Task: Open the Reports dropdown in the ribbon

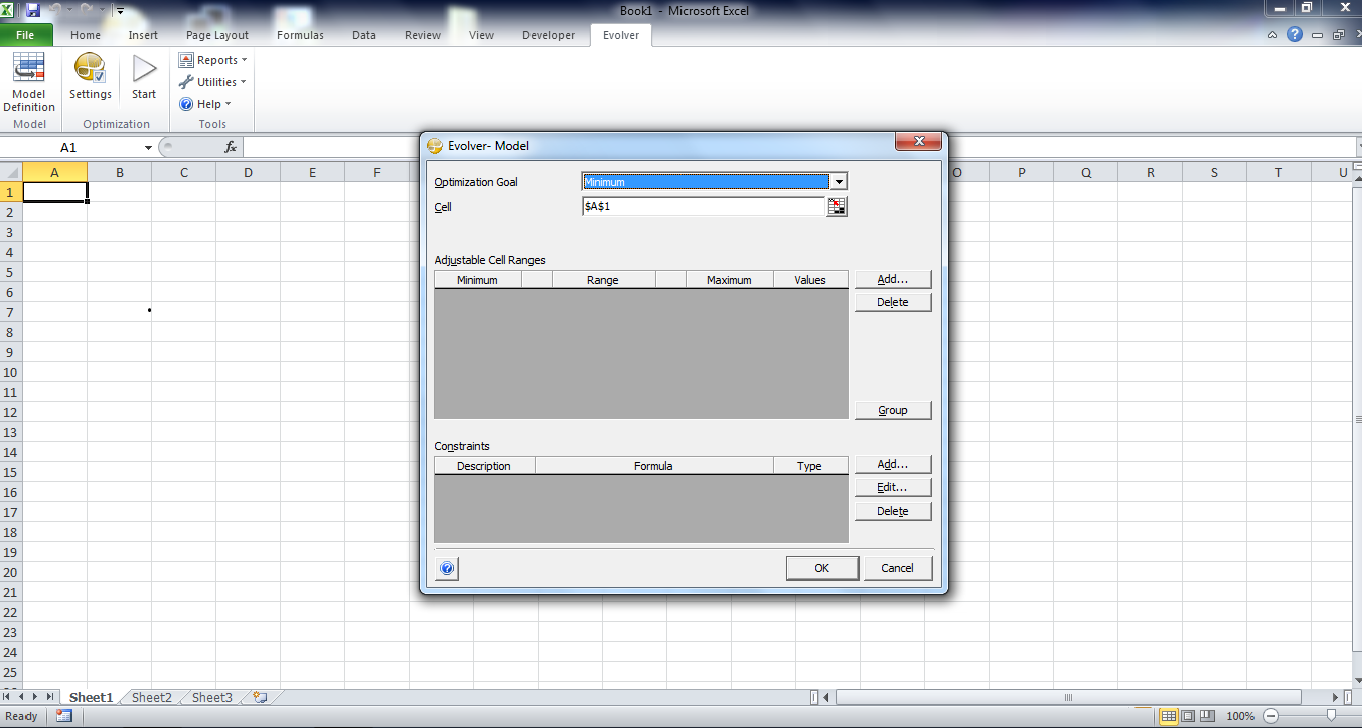Action: point(213,60)
